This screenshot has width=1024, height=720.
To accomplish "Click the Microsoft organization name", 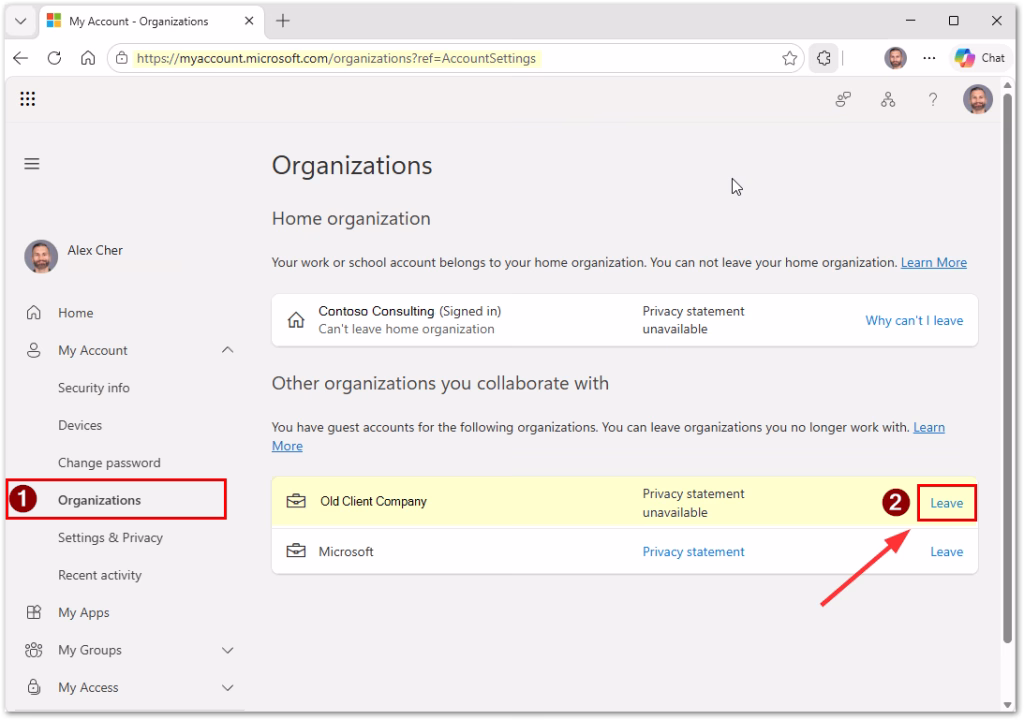I will coord(345,551).
